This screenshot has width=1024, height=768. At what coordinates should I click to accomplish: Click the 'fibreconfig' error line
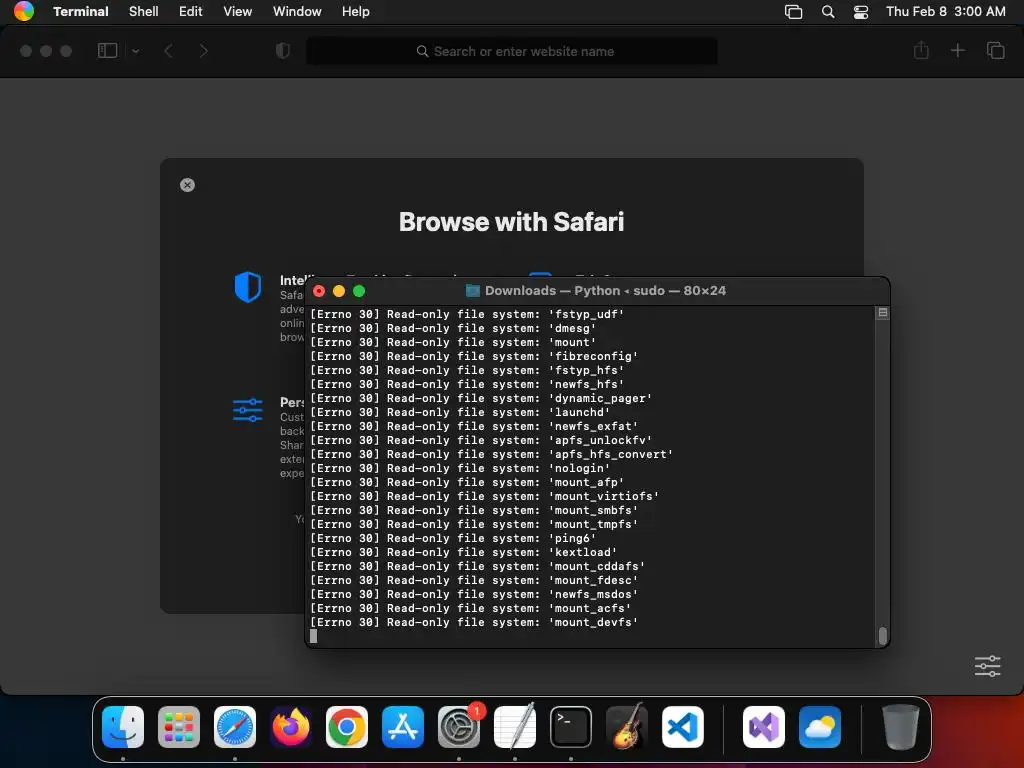474,357
